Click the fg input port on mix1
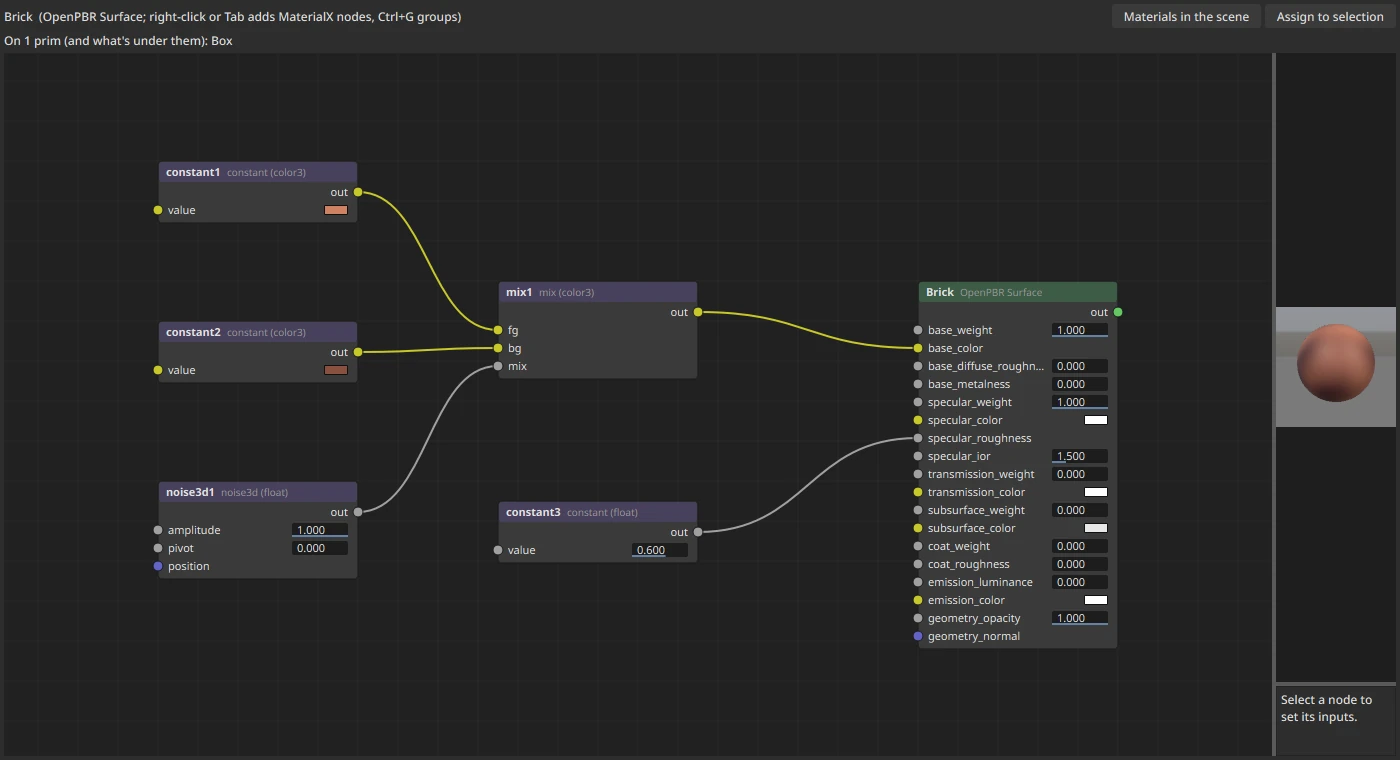The width and height of the screenshot is (1400, 760). pos(498,330)
